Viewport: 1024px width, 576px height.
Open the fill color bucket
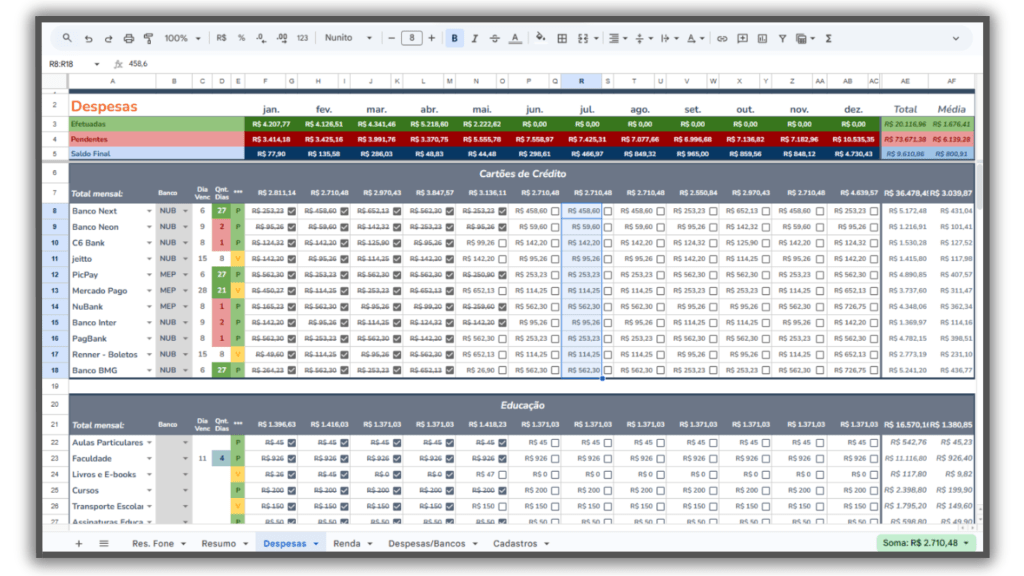click(540, 38)
